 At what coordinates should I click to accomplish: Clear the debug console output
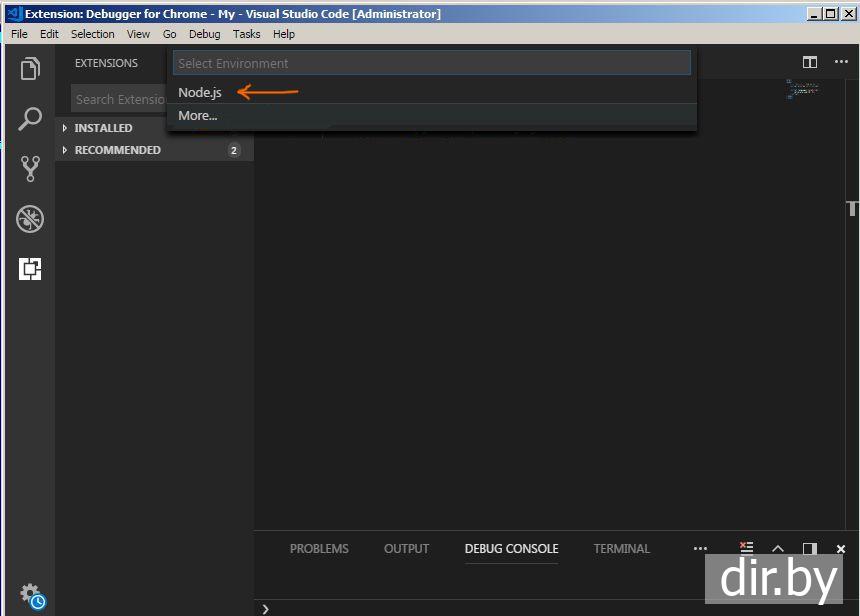[746, 548]
